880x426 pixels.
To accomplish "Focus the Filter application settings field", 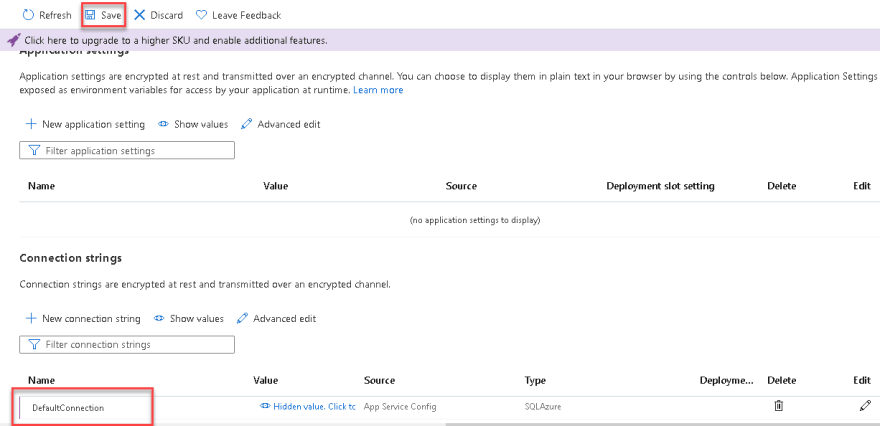I will click(135, 150).
